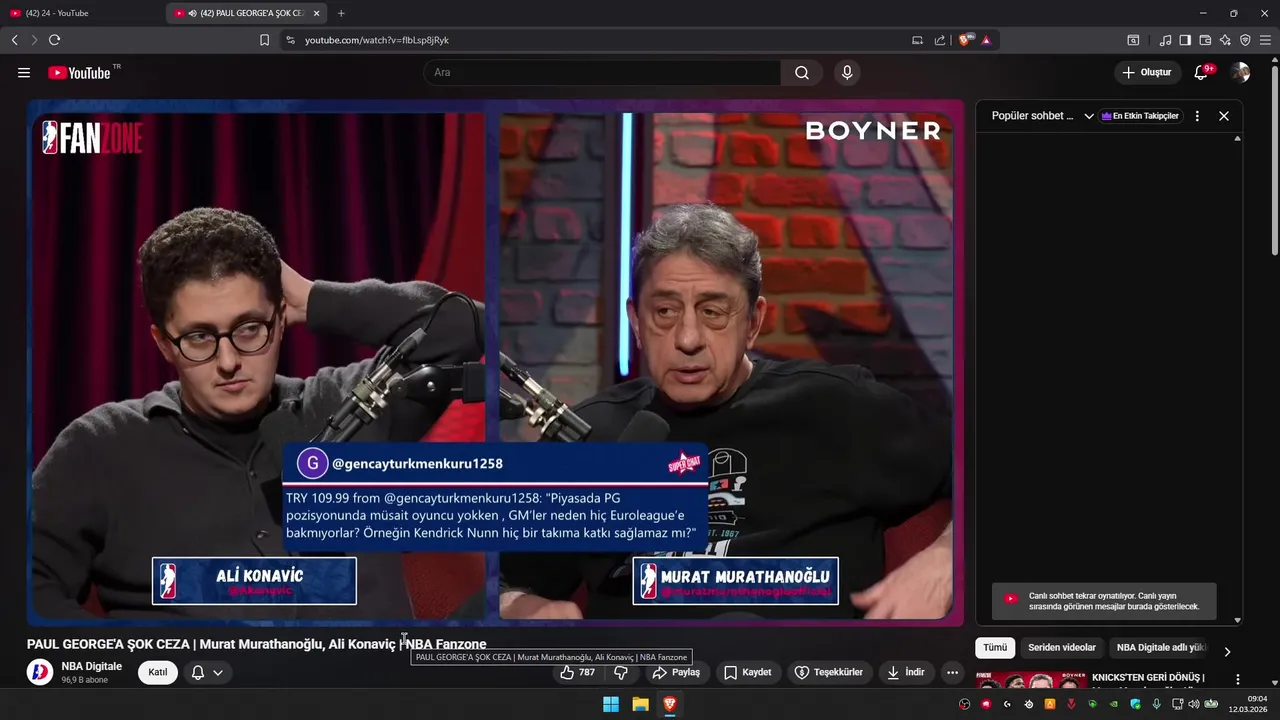This screenshot has width=1280, height=720.
Task: Click the Katıl join button
Action: pyautogui.click(x=157, y=672)
